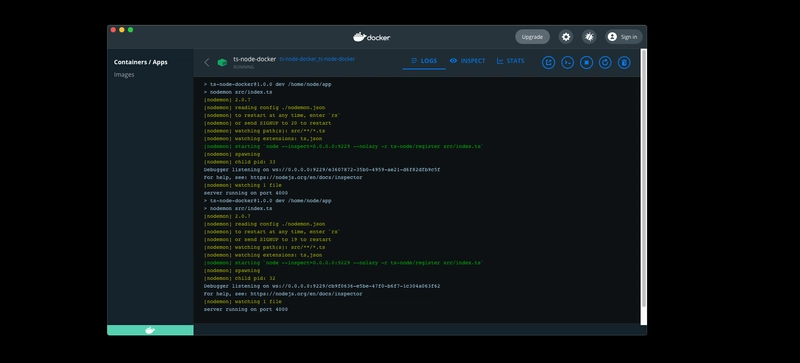The width and height of the screenshot is (800, 363).
Task: Click the last '[nodemon] watching 1 file' line
Action: pyautogui.click(x=242, y=302)
